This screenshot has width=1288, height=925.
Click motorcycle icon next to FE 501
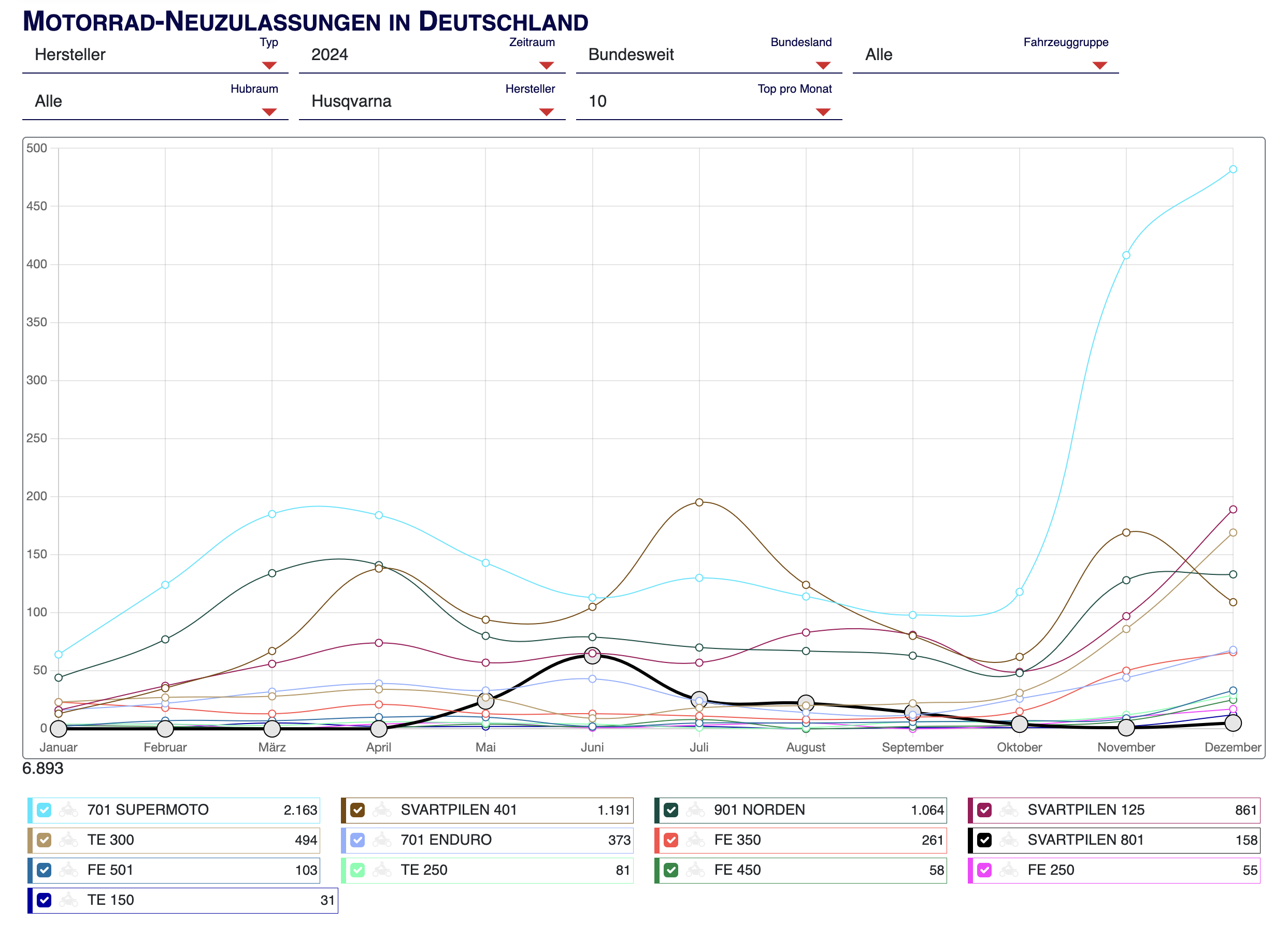pos(69,871)
